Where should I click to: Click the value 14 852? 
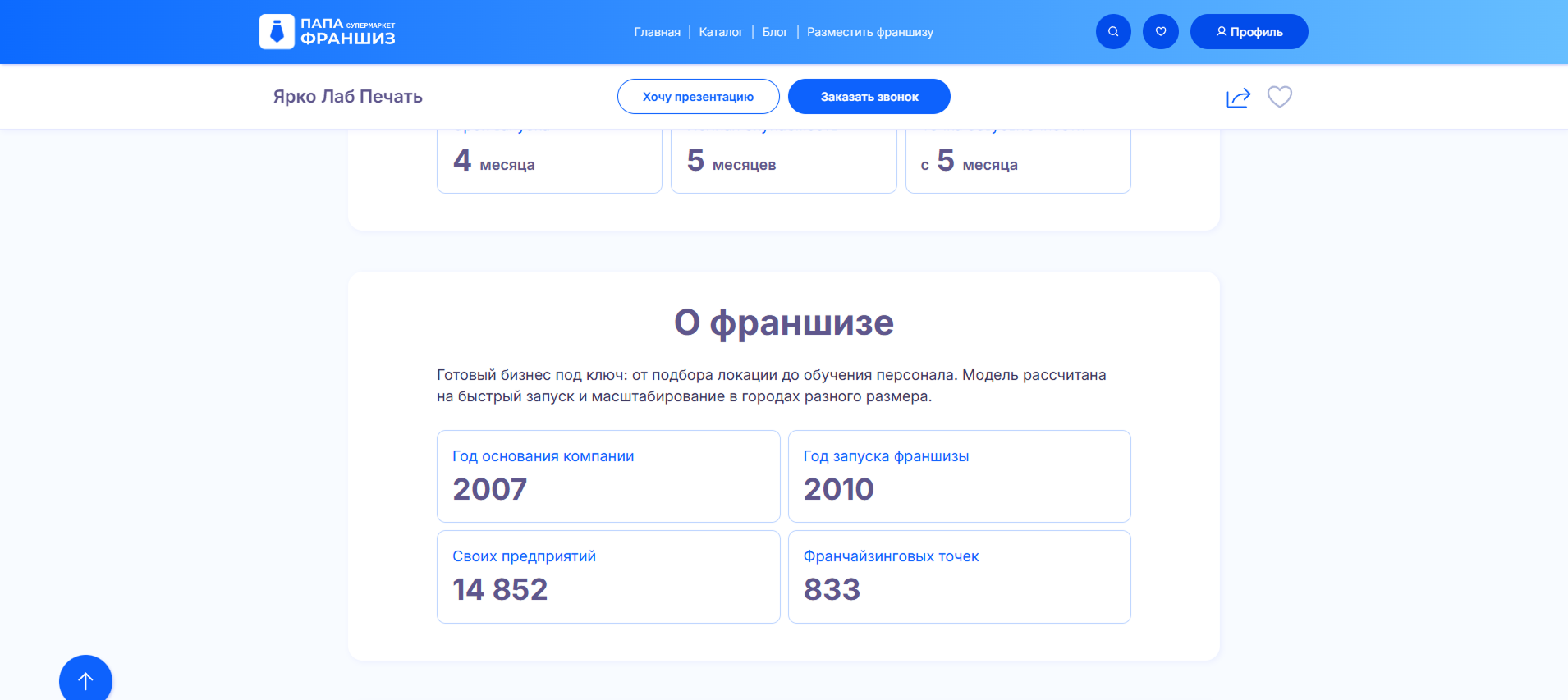500,589
